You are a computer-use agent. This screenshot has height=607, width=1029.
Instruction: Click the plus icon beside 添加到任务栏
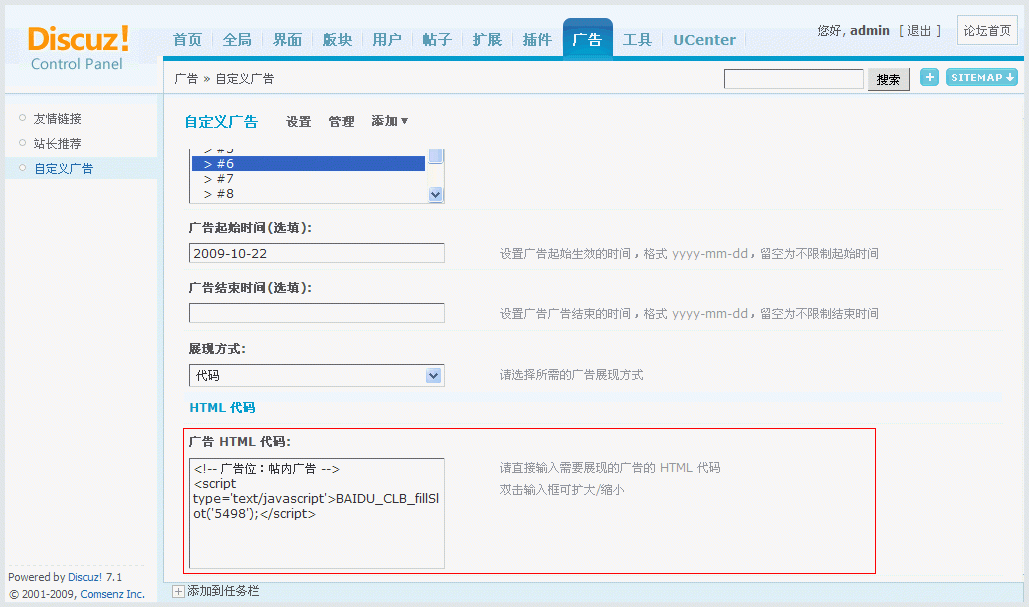(178, 591)
